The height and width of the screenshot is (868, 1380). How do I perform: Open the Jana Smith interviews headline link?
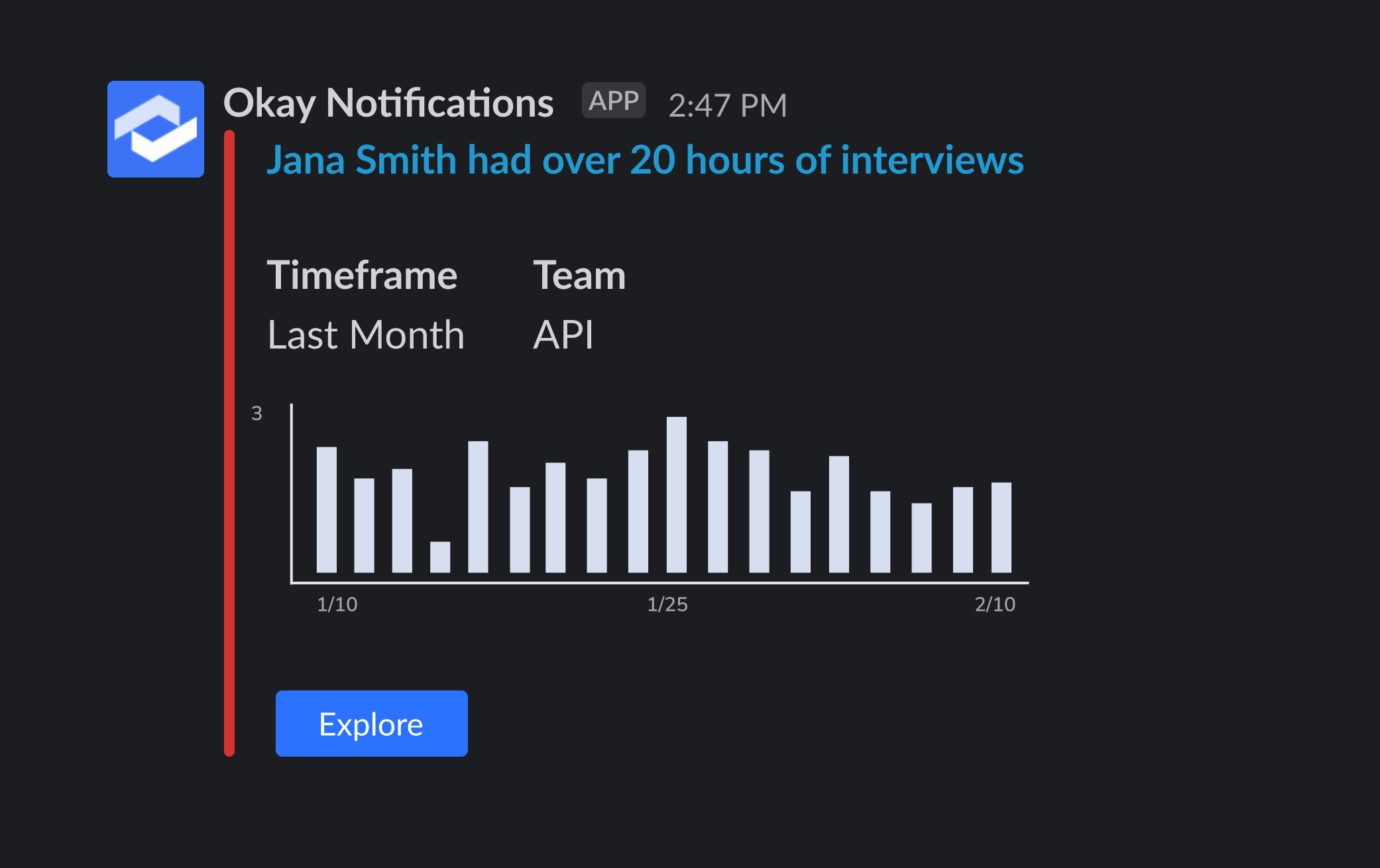click(644, 160)
